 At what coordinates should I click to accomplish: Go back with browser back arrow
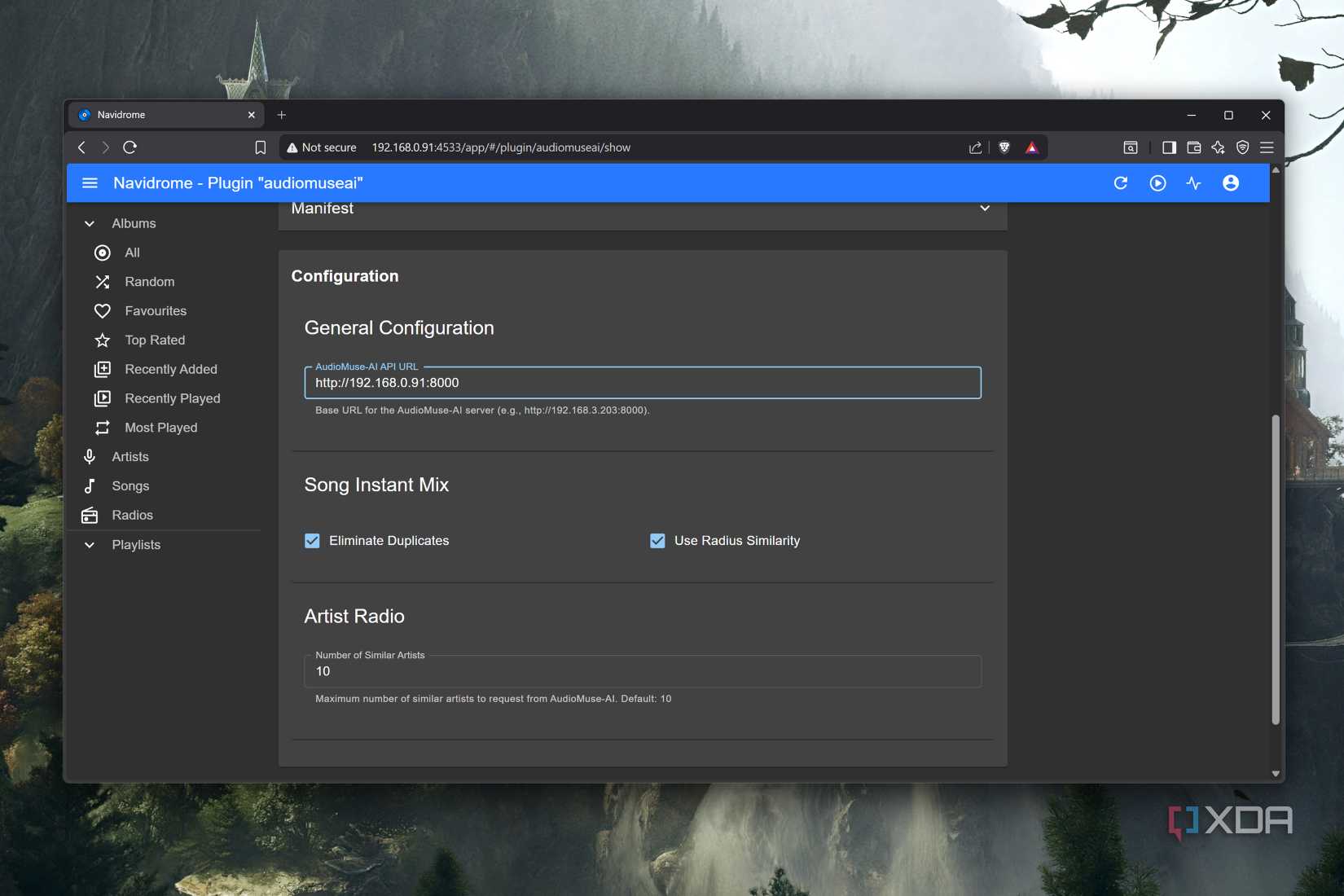point(81,147)
